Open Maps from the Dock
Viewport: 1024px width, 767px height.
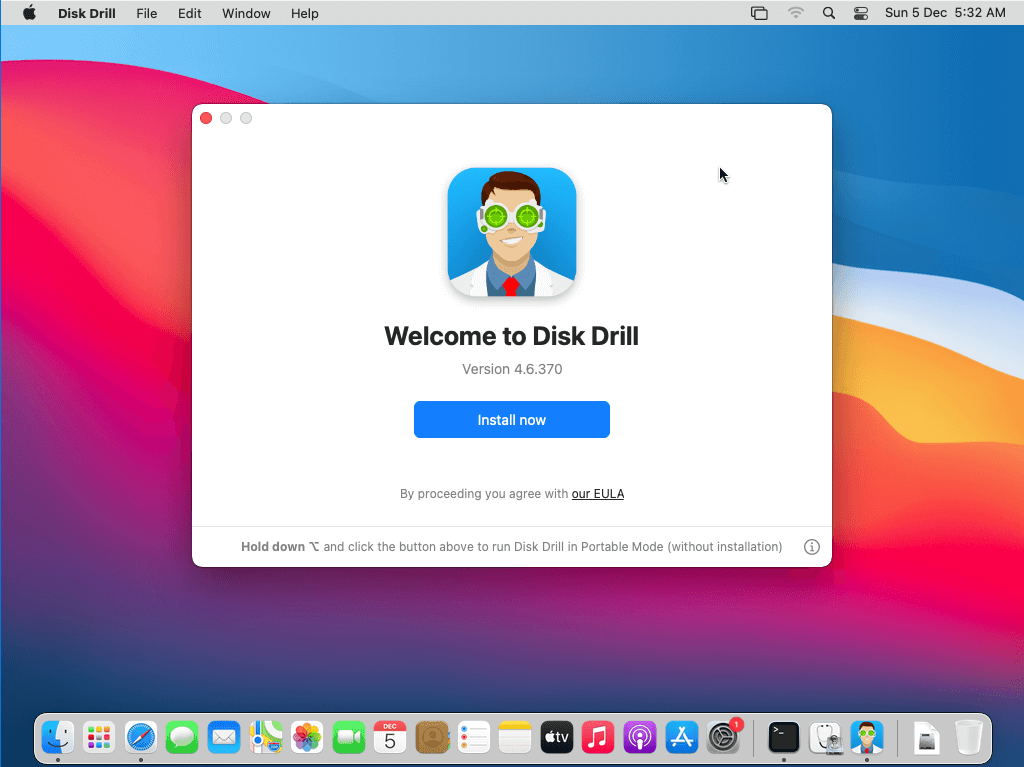coord(266,738)
